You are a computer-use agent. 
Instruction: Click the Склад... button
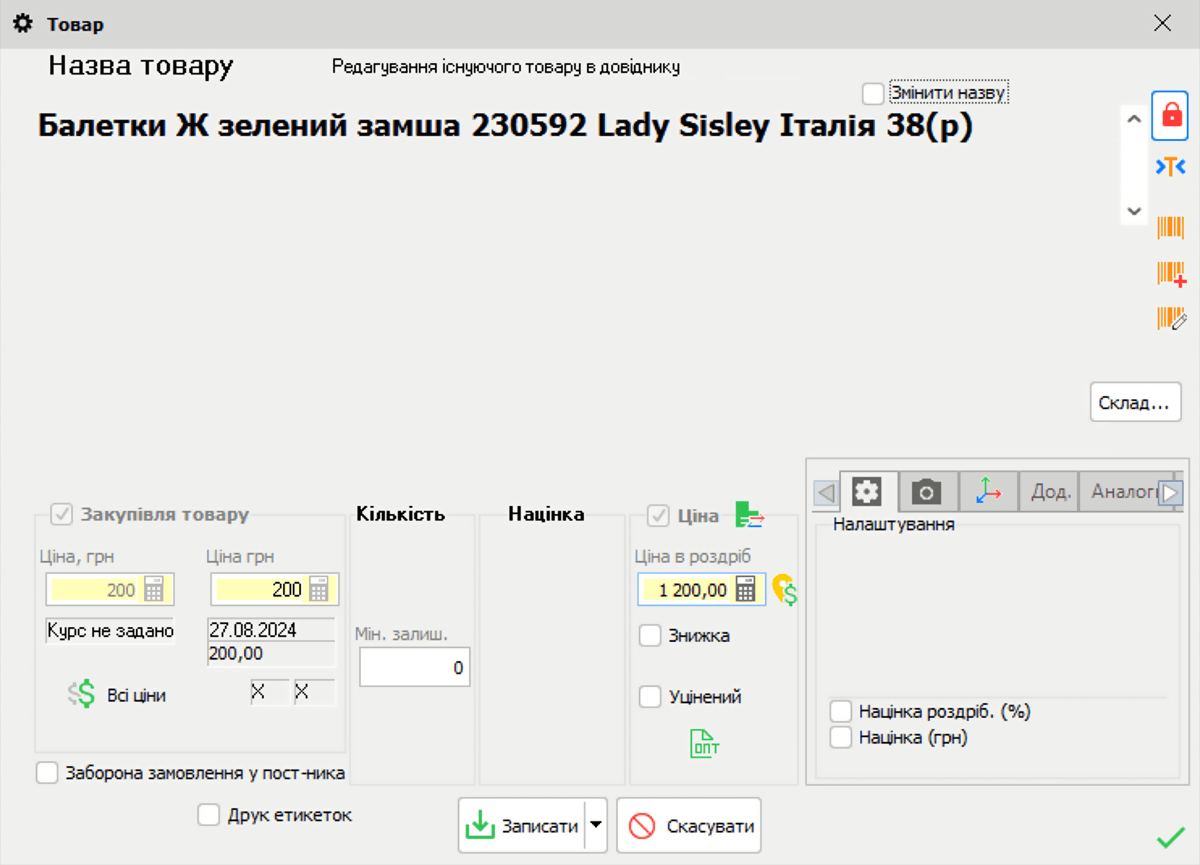click(1135, 403)
